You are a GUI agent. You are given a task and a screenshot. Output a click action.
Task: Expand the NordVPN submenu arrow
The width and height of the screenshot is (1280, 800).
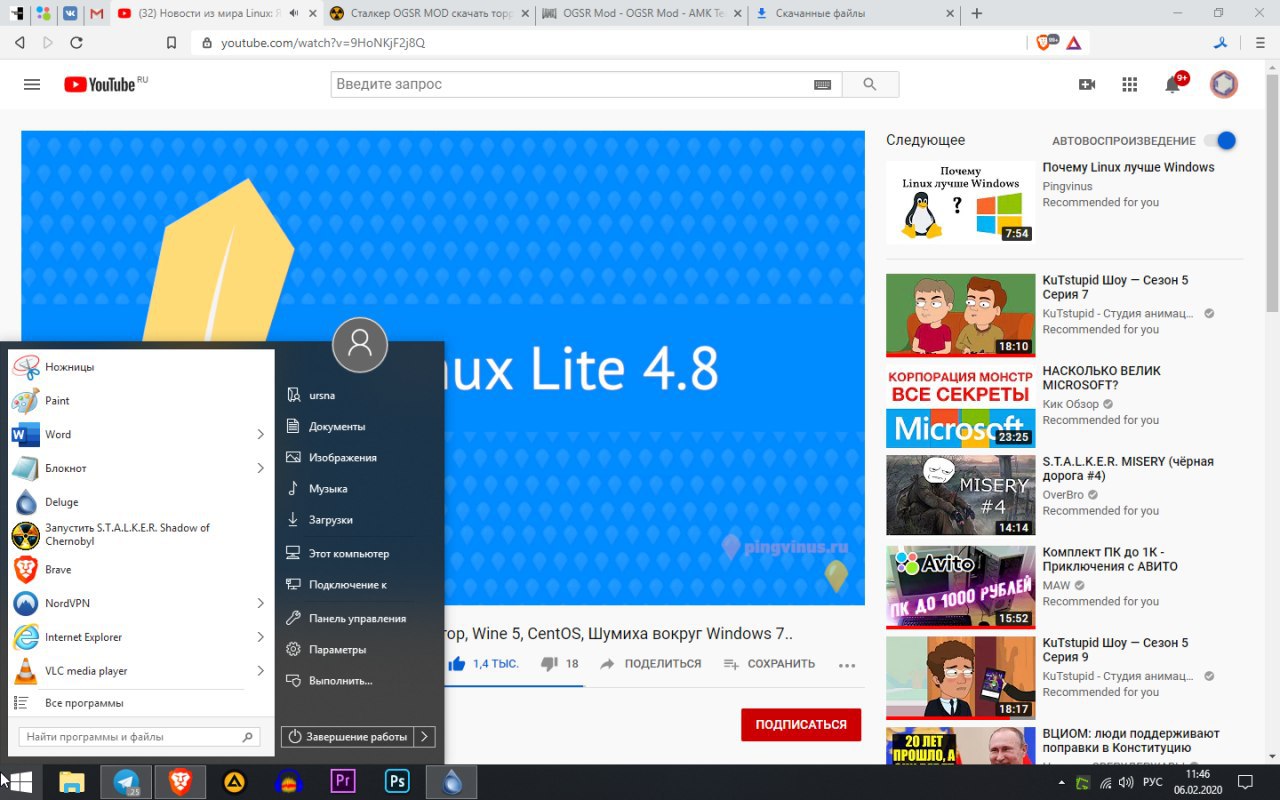pos(260,603)
